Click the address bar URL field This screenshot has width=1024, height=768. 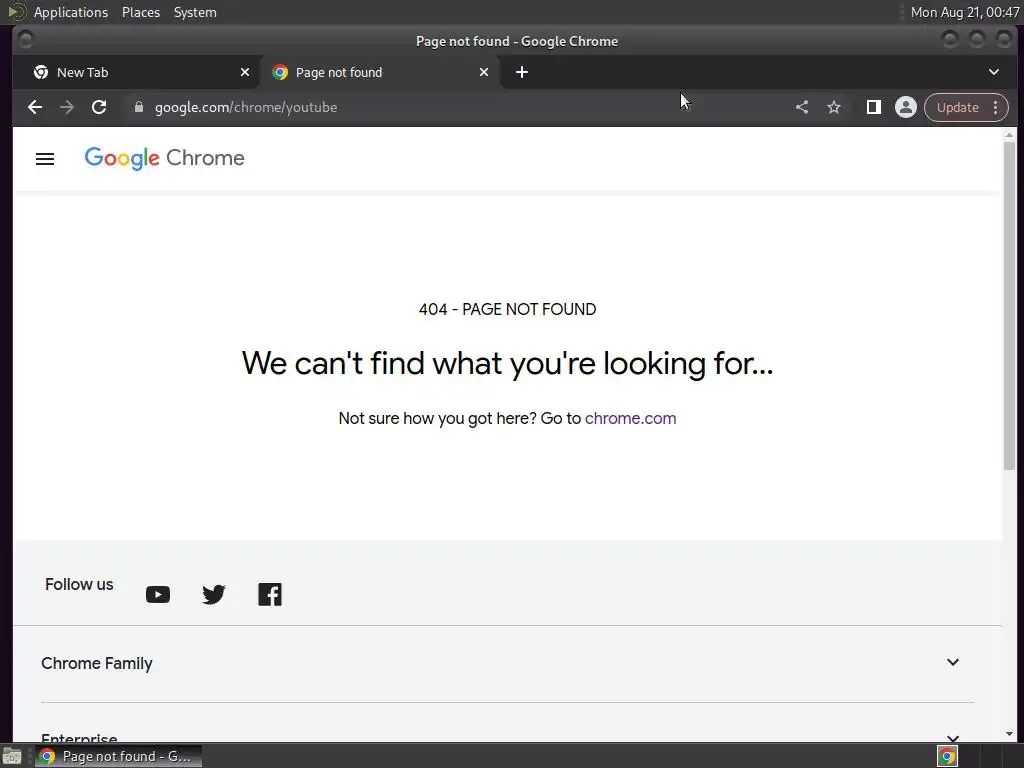click(x=457, y=107)
